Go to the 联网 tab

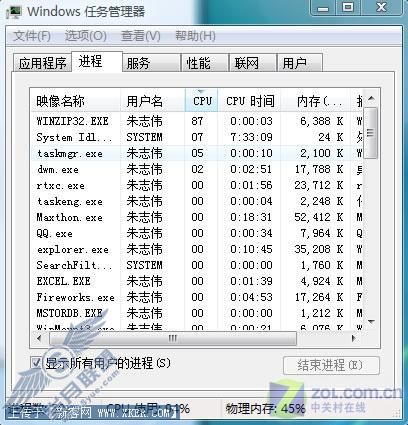(253, 63)
